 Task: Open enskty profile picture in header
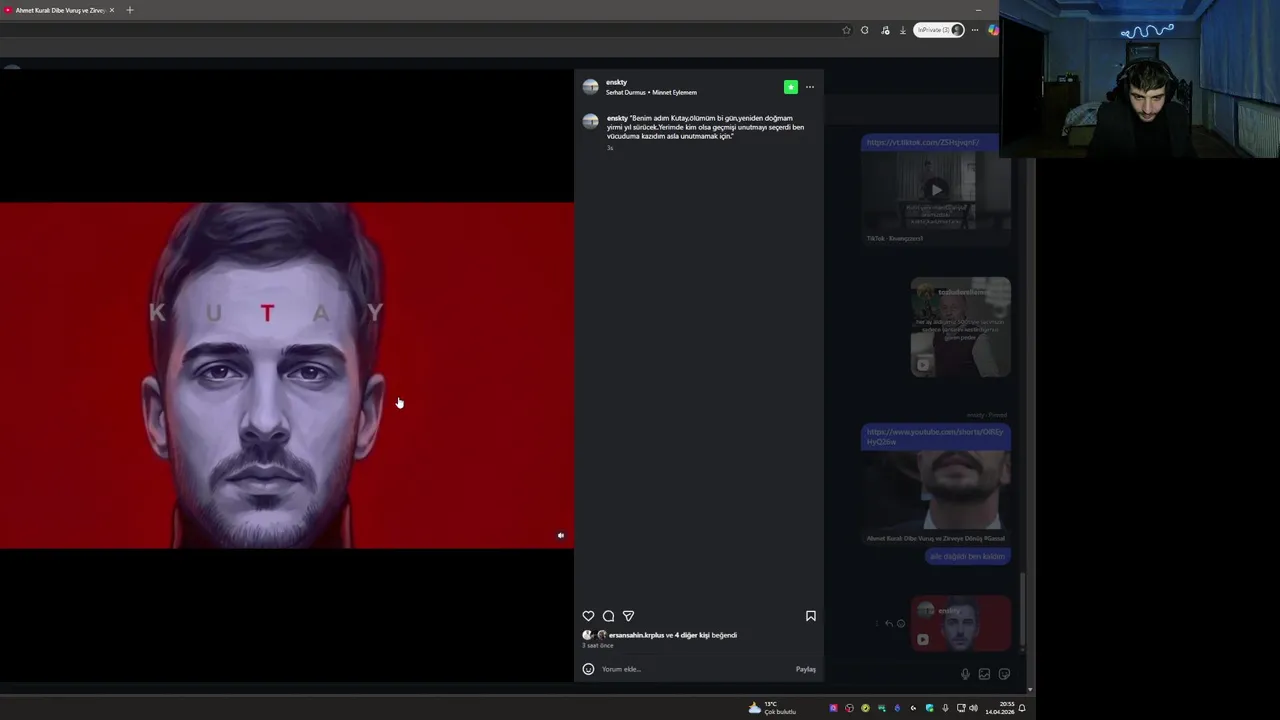(590, 87)
